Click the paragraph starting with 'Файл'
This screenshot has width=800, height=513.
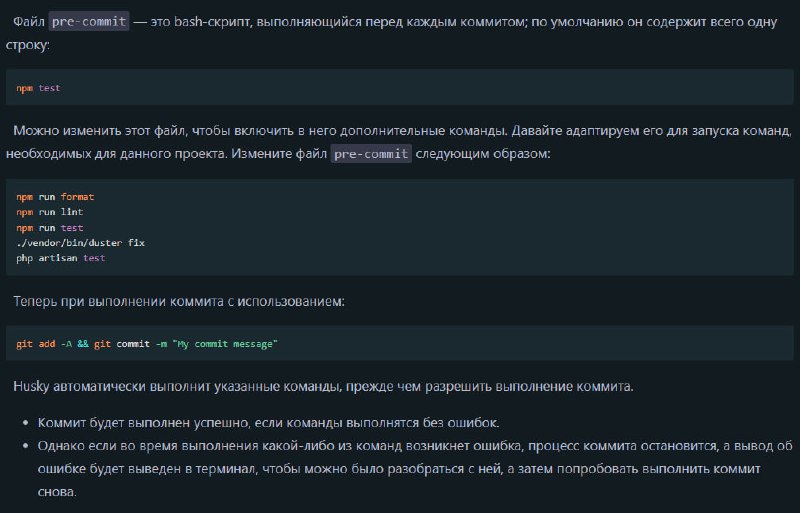[x=391, y=33]
